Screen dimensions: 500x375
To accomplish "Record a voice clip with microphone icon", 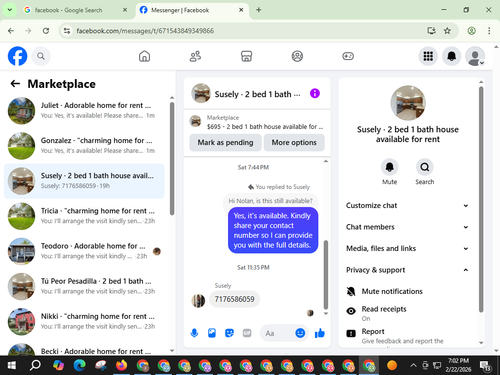I will pos(194,333).
